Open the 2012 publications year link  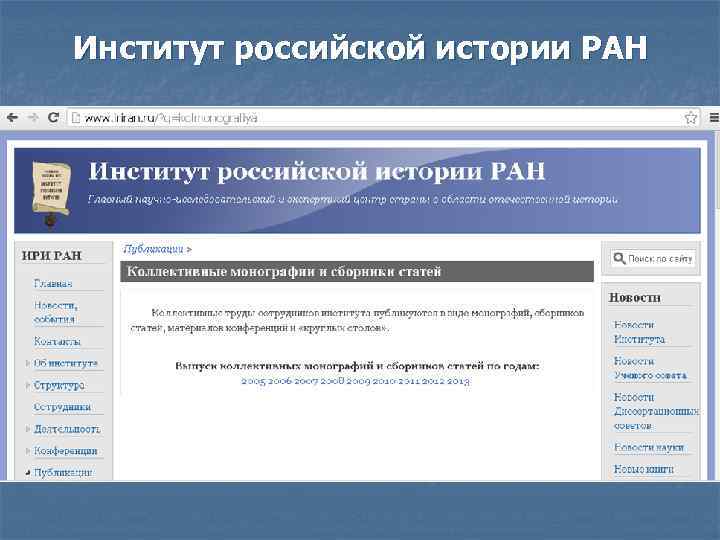[433, 381]
